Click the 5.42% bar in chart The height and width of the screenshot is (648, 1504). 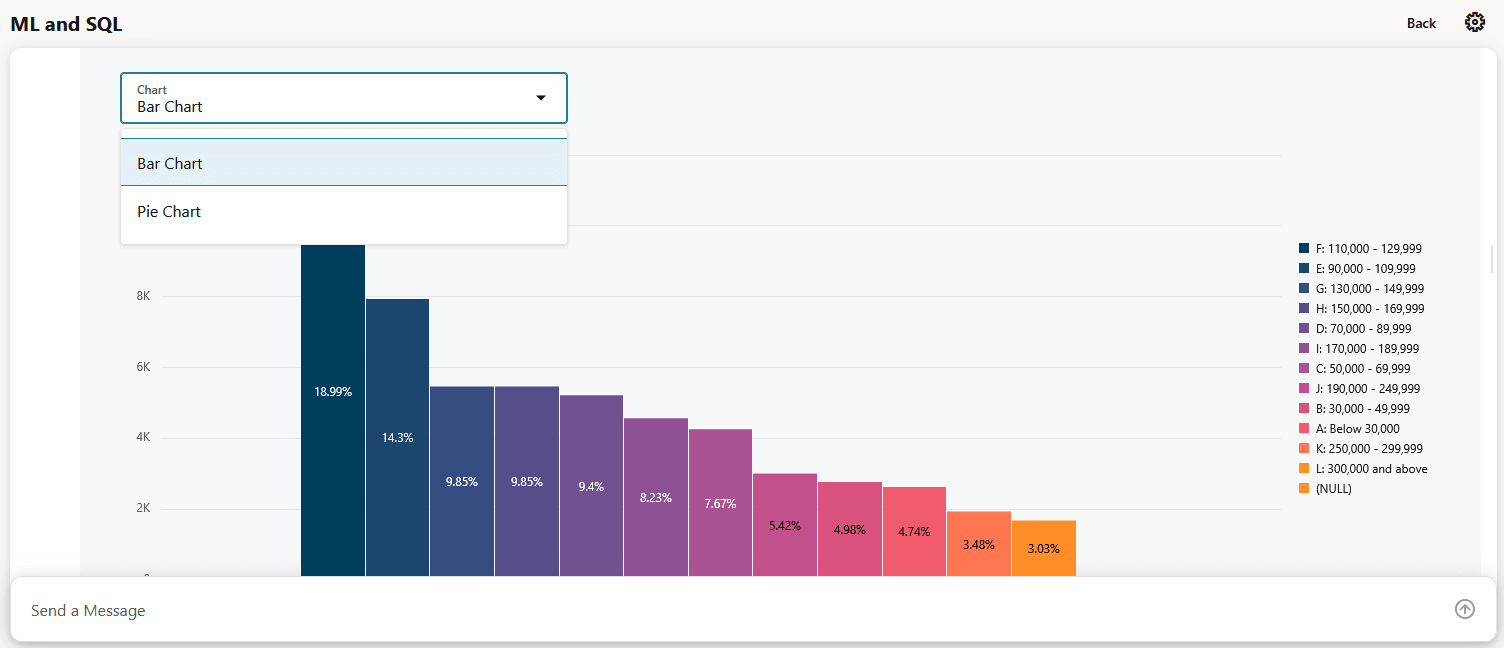pyautogui.click(x=785, y=525)
